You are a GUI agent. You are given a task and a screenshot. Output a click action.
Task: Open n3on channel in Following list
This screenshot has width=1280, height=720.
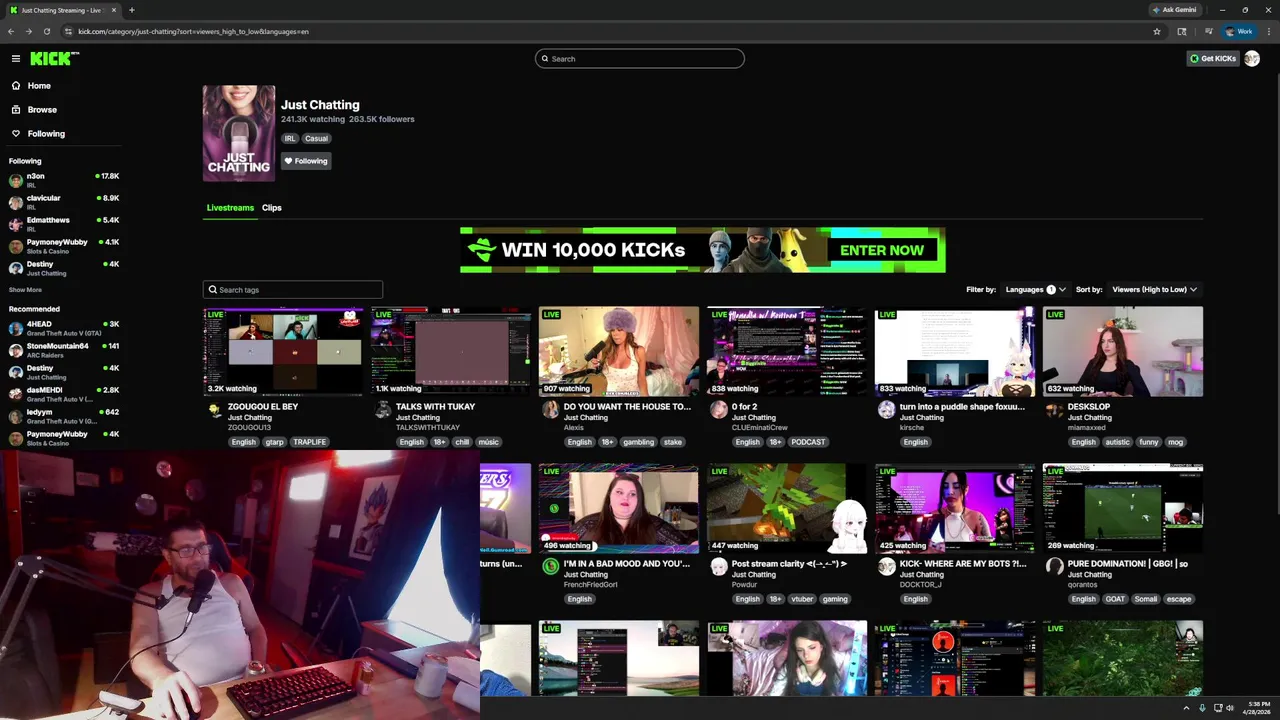(x=64, y=180)
